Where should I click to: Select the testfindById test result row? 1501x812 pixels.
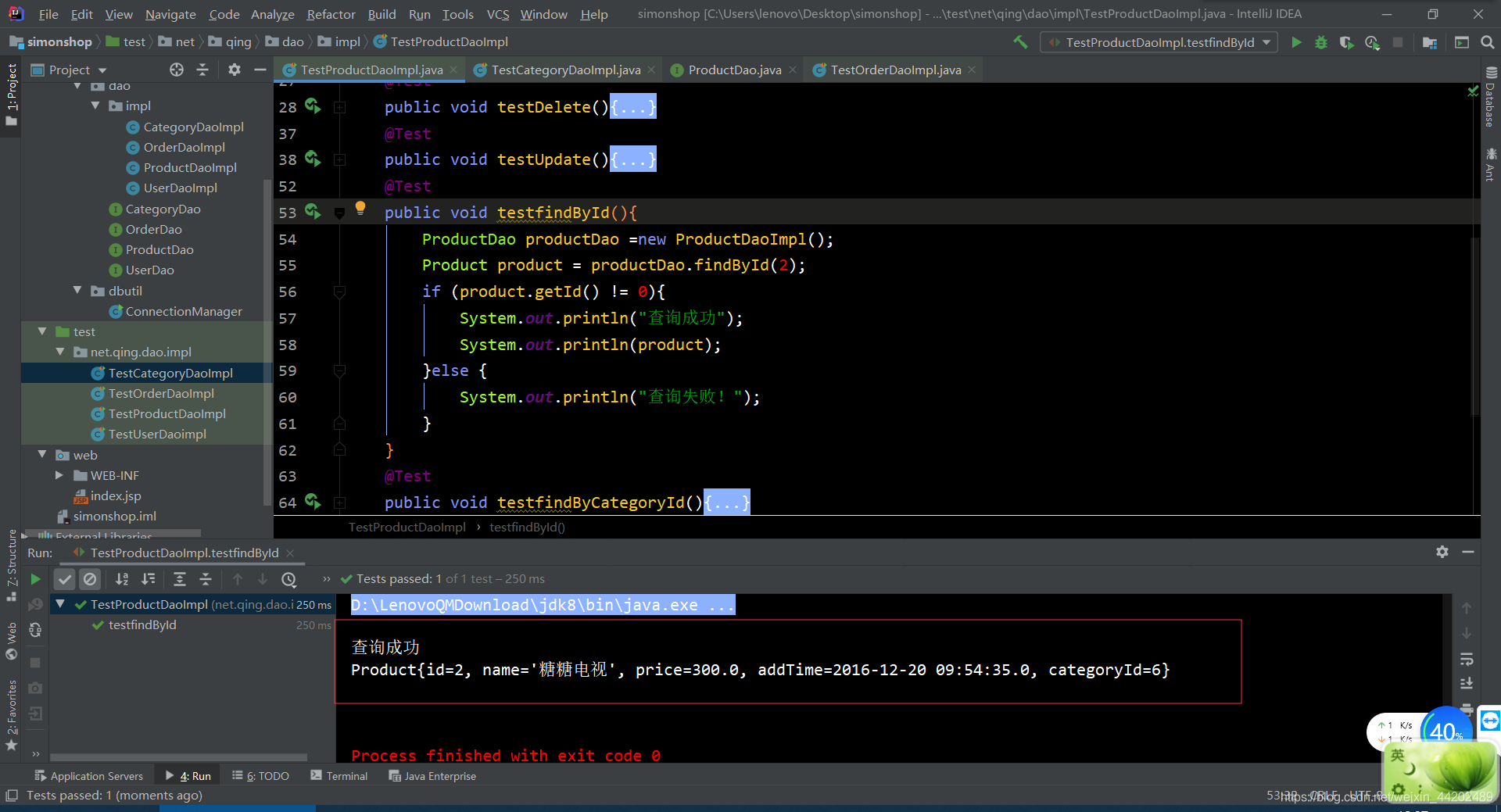tap(142, 624)
